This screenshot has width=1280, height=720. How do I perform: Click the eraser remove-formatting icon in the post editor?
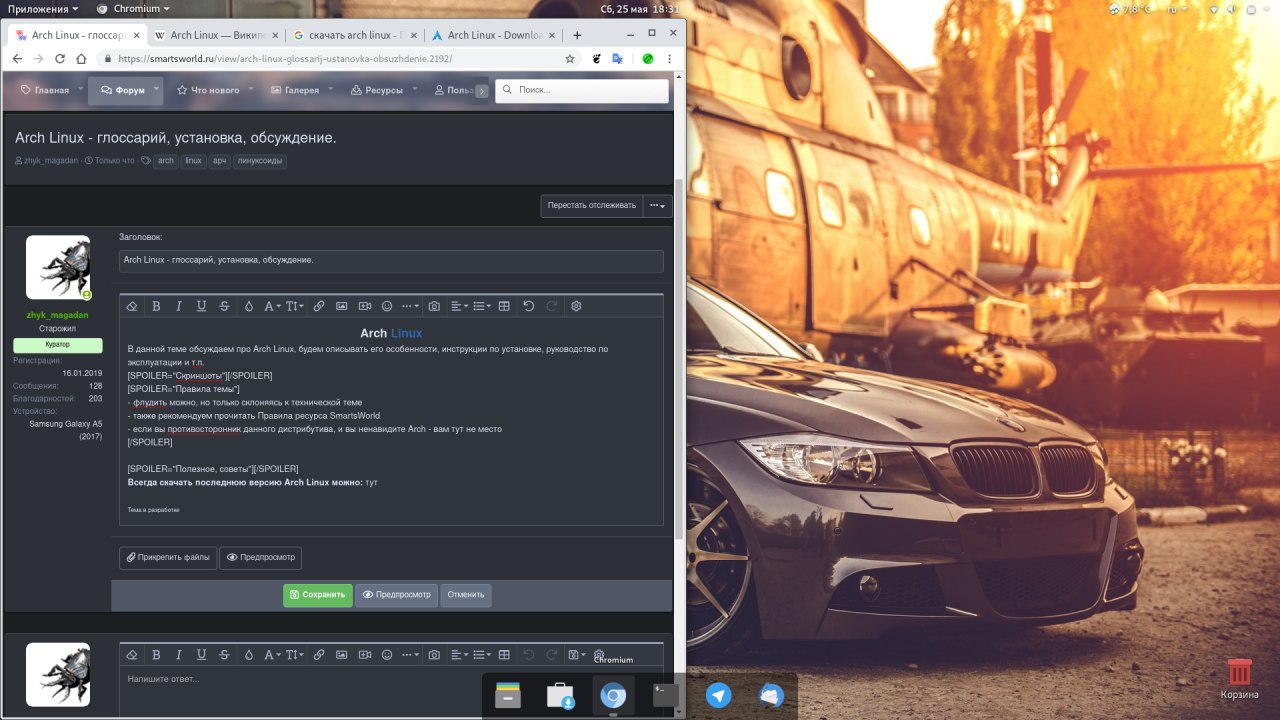132,306
